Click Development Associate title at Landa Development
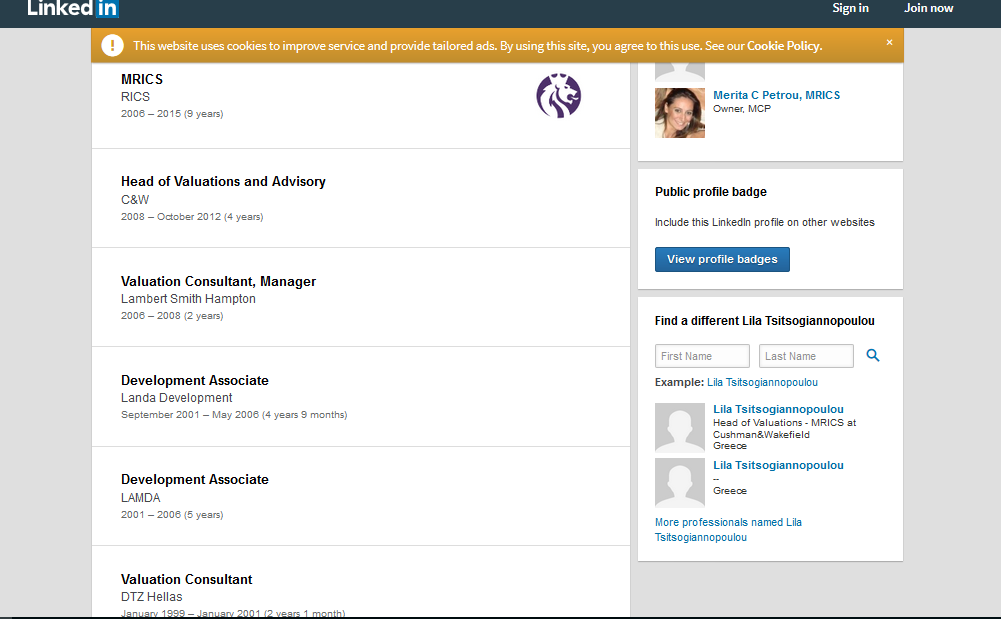 (x=195, y=380)
